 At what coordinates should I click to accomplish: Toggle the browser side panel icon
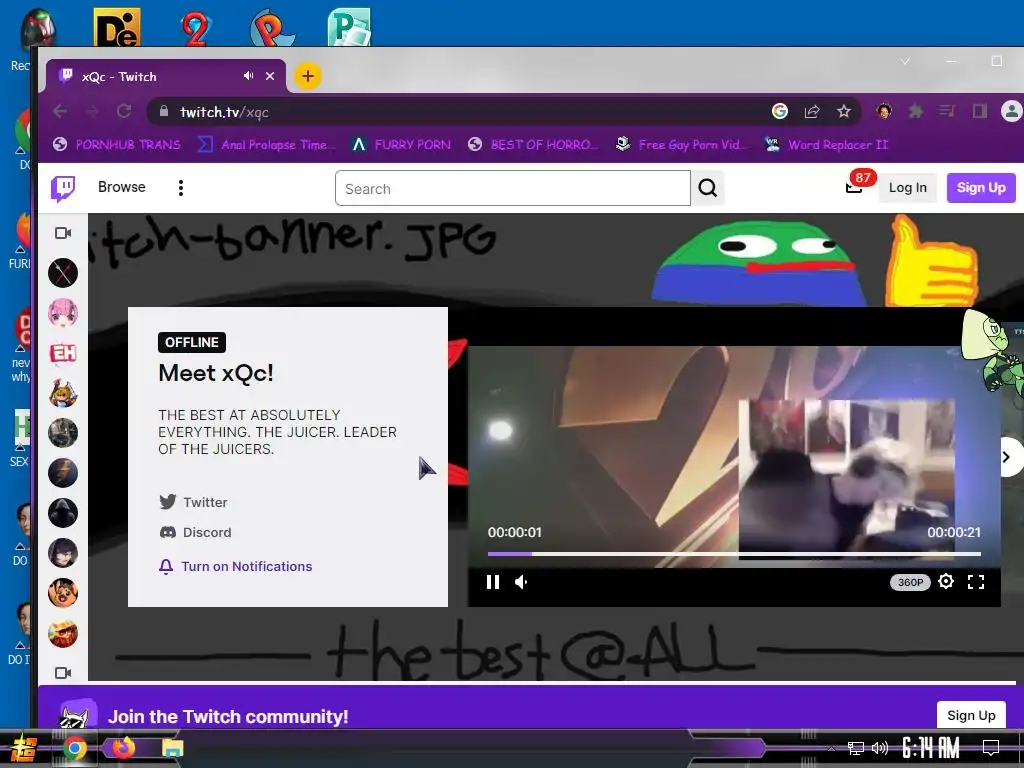[x=980, y=112]
